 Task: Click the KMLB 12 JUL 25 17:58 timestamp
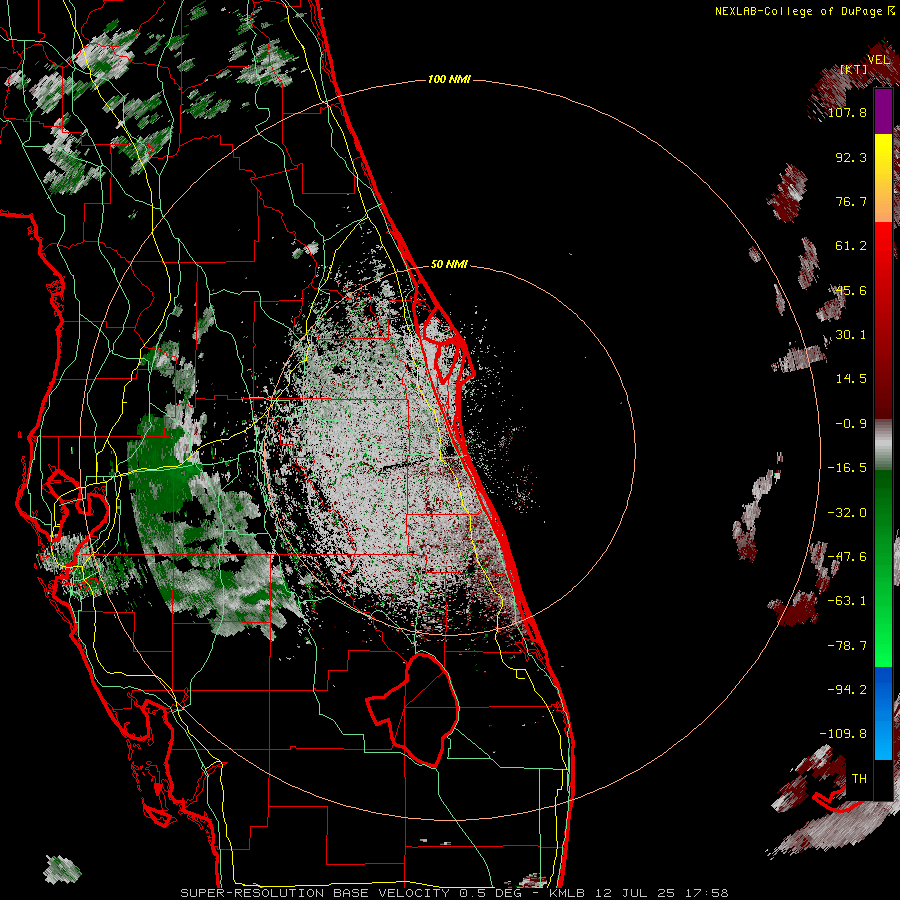click(x=638, y=893)
